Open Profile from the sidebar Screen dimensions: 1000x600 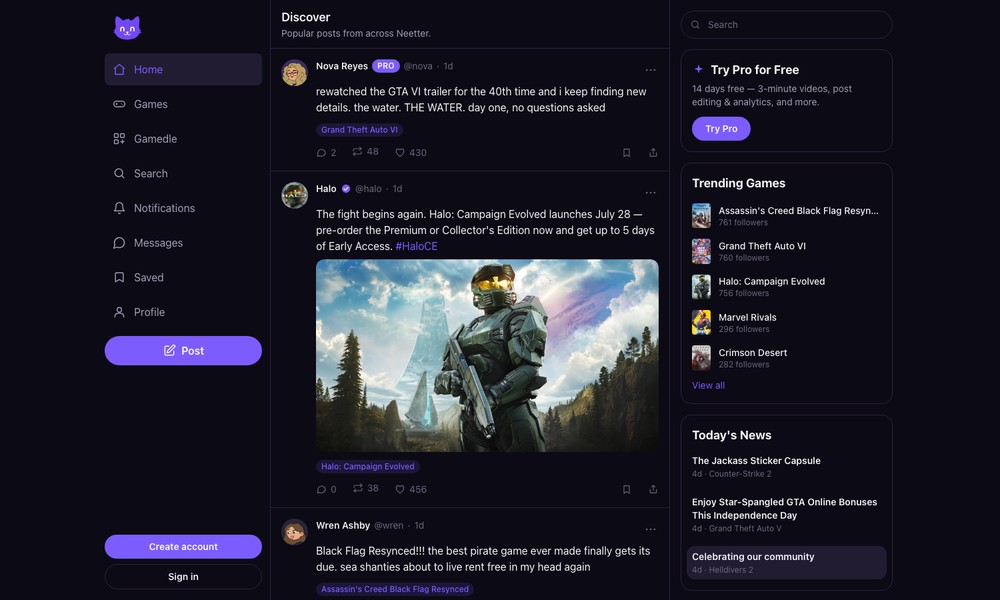click(183, 312)
